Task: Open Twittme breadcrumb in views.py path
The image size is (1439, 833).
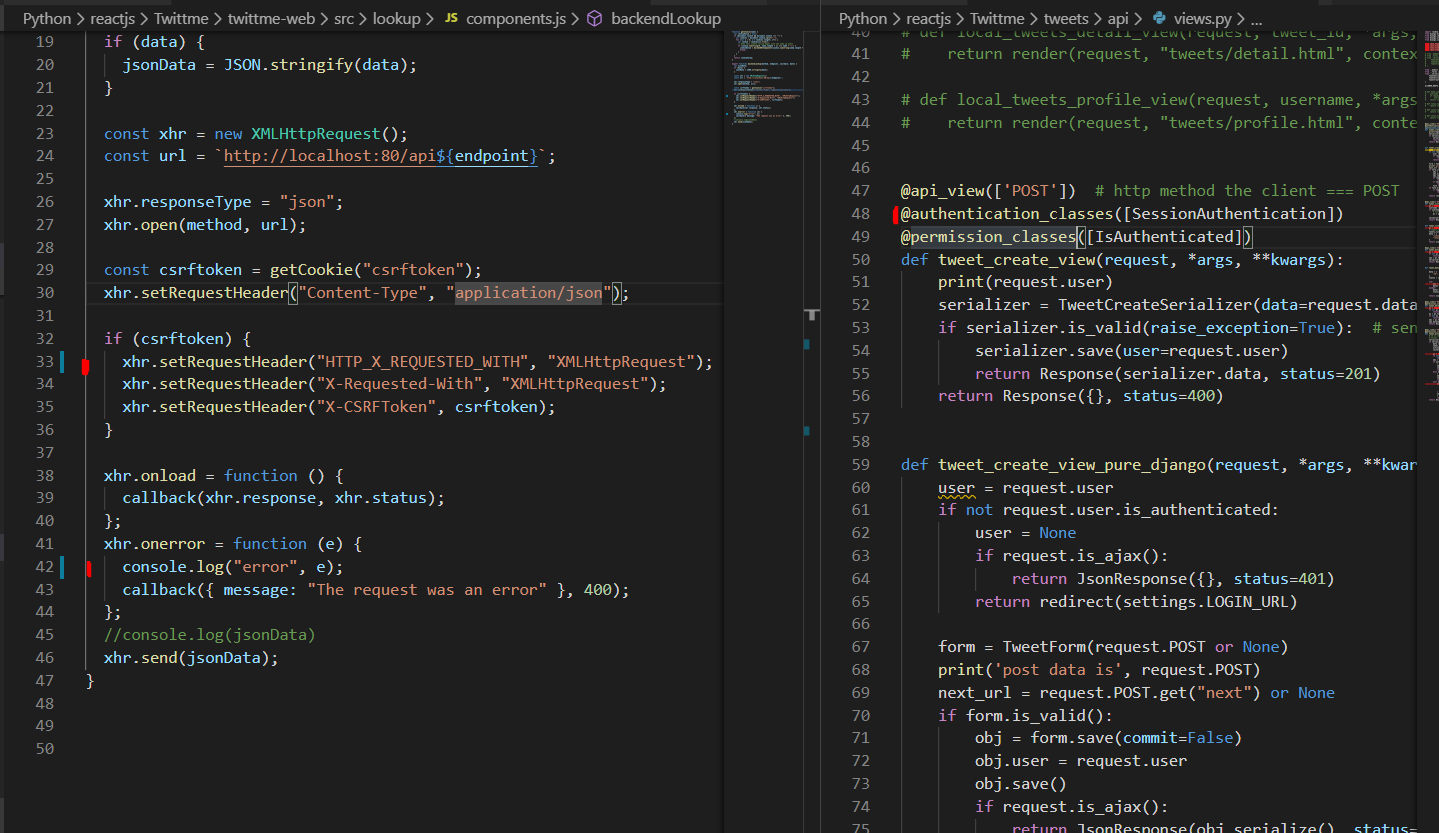Action: coord(997,18)
